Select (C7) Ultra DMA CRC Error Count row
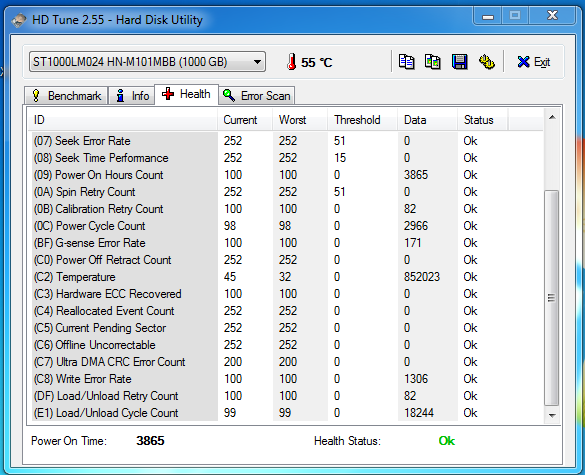 tap(286, 362)
